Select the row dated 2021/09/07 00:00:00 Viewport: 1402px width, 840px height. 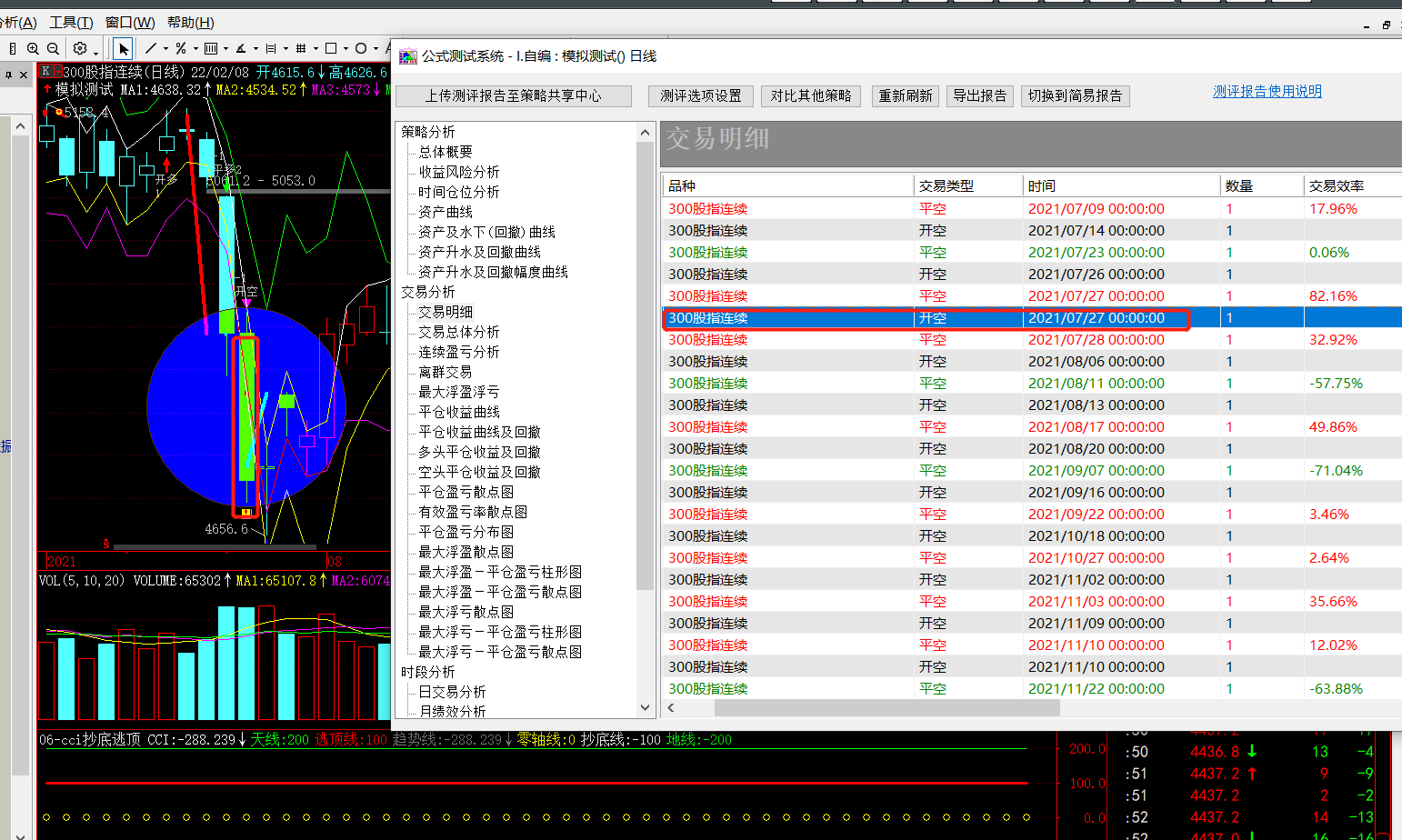tap(1032, 471)
